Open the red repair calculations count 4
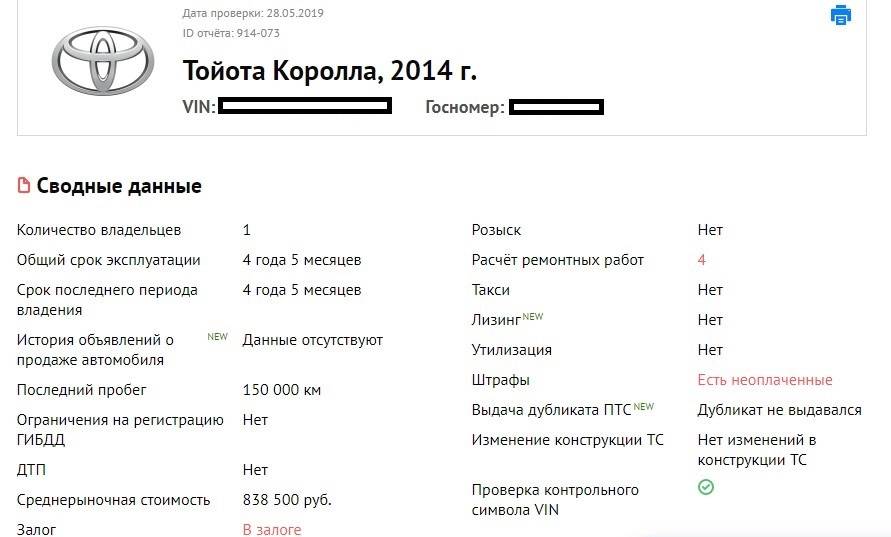 702,260
